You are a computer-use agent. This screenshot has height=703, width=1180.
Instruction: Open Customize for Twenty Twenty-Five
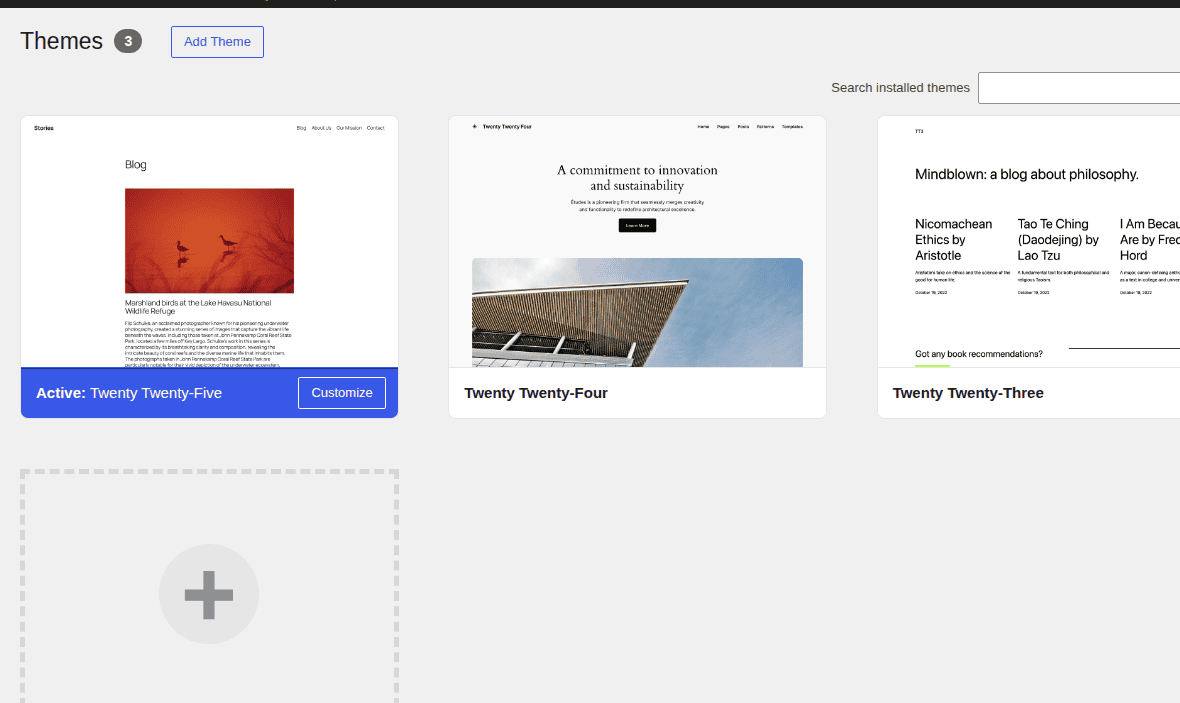pyautogui.click(x=342, y=393)
